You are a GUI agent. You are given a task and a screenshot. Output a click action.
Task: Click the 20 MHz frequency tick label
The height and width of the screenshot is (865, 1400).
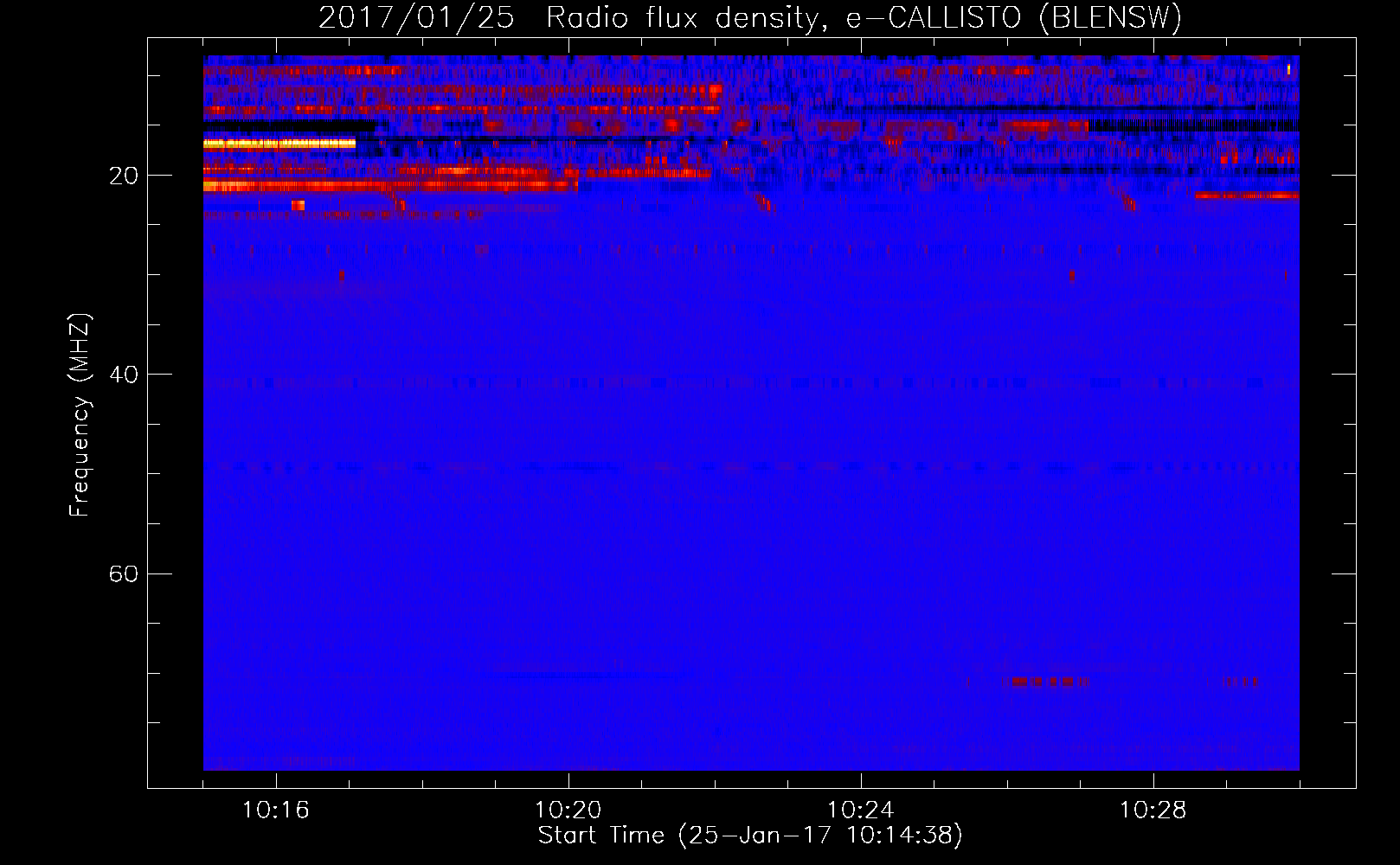point(124,176)
